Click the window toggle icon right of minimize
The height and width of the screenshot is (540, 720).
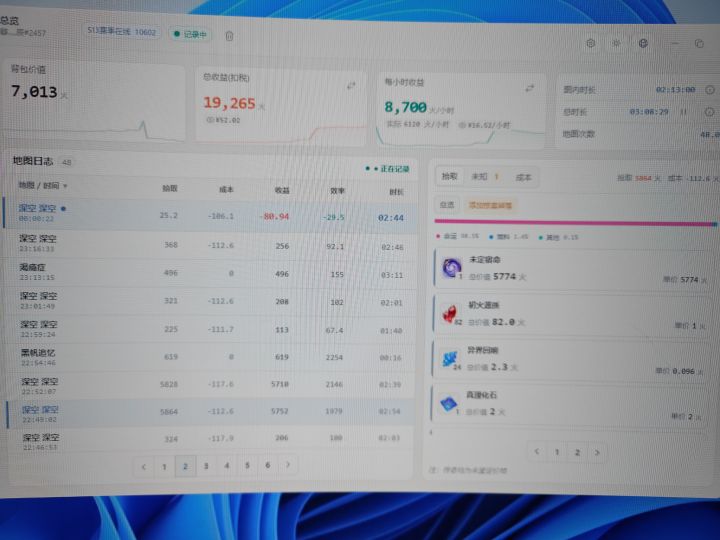[x=699, y=44]
